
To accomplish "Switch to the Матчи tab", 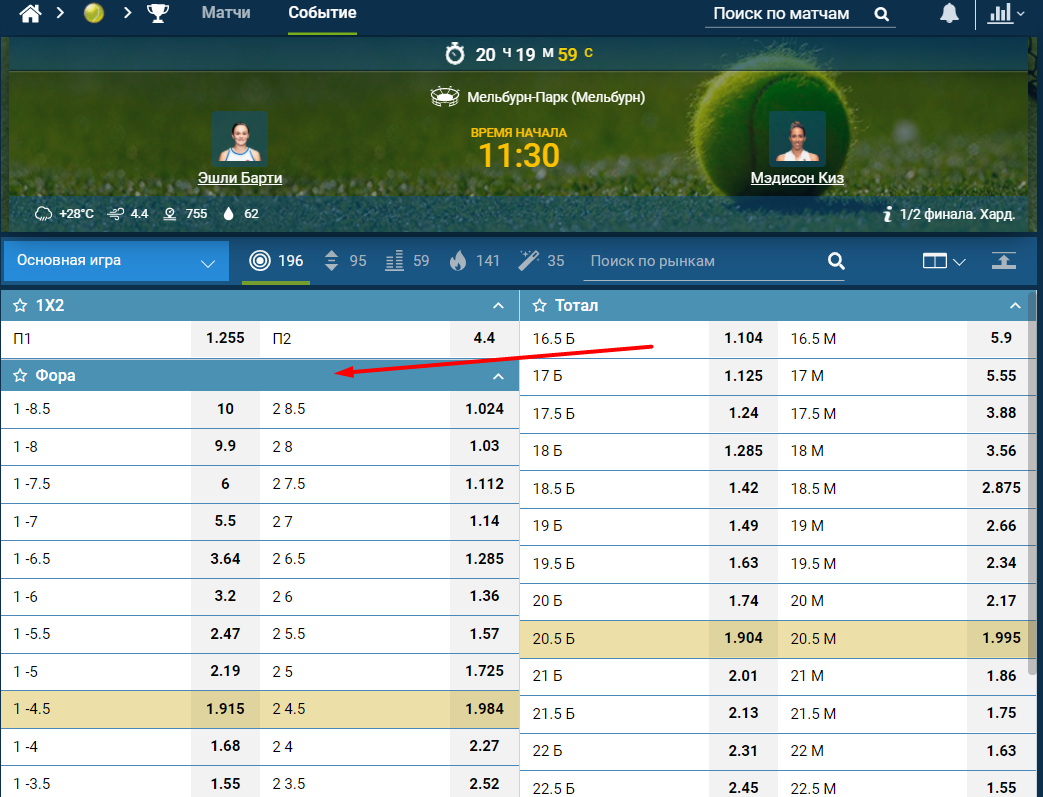I will [x=226, y=13].
